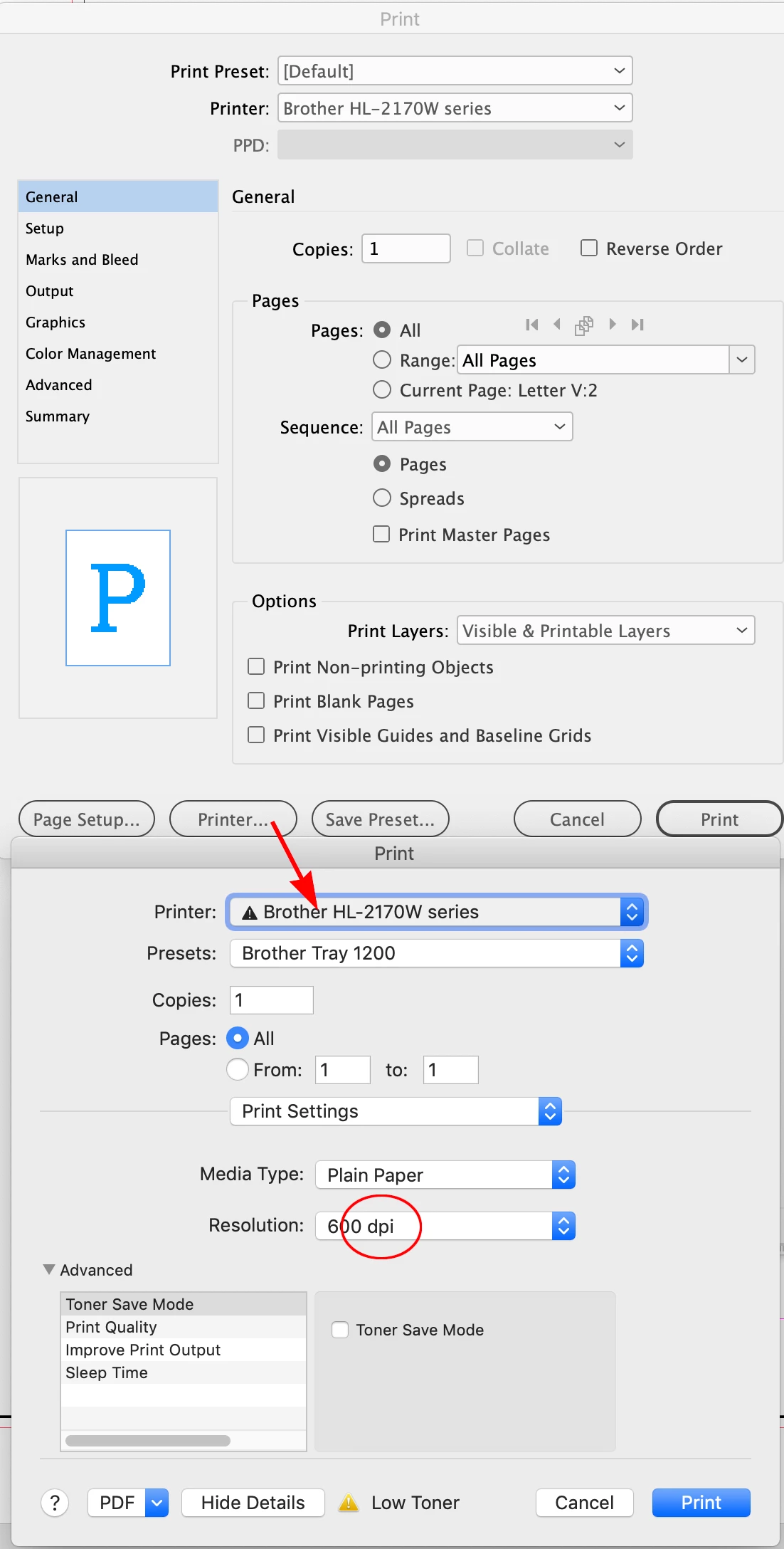
Task: Select Improve Print Output list item
Action: [184, 1350]
